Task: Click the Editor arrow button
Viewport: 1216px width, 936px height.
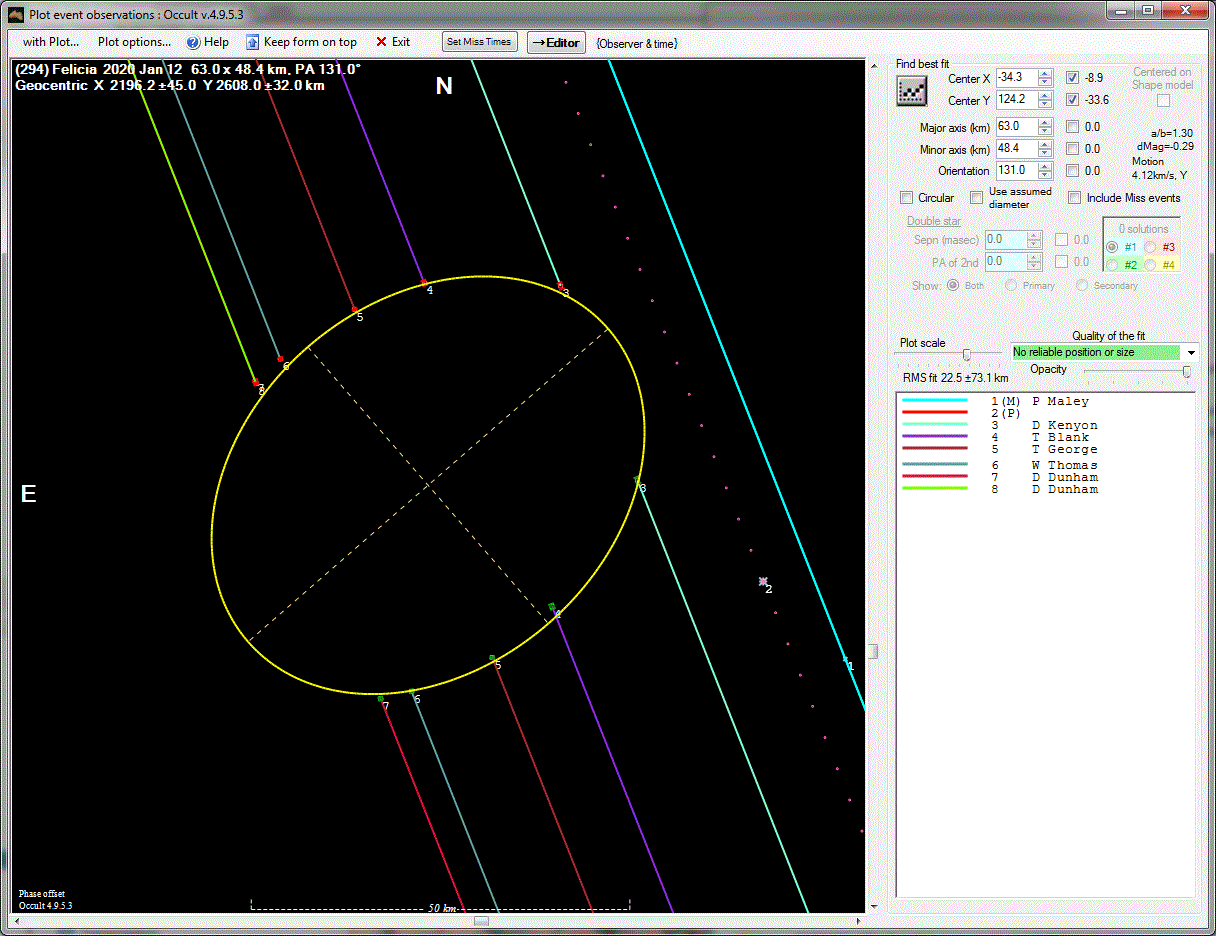Action: (x=555, y=42)
